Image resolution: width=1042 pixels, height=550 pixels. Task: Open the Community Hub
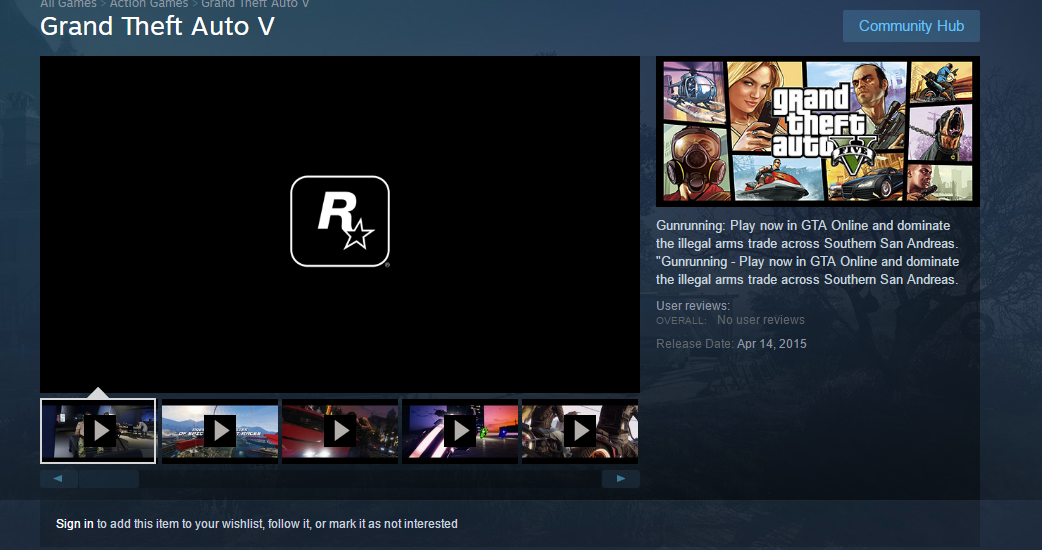[911, 26]
